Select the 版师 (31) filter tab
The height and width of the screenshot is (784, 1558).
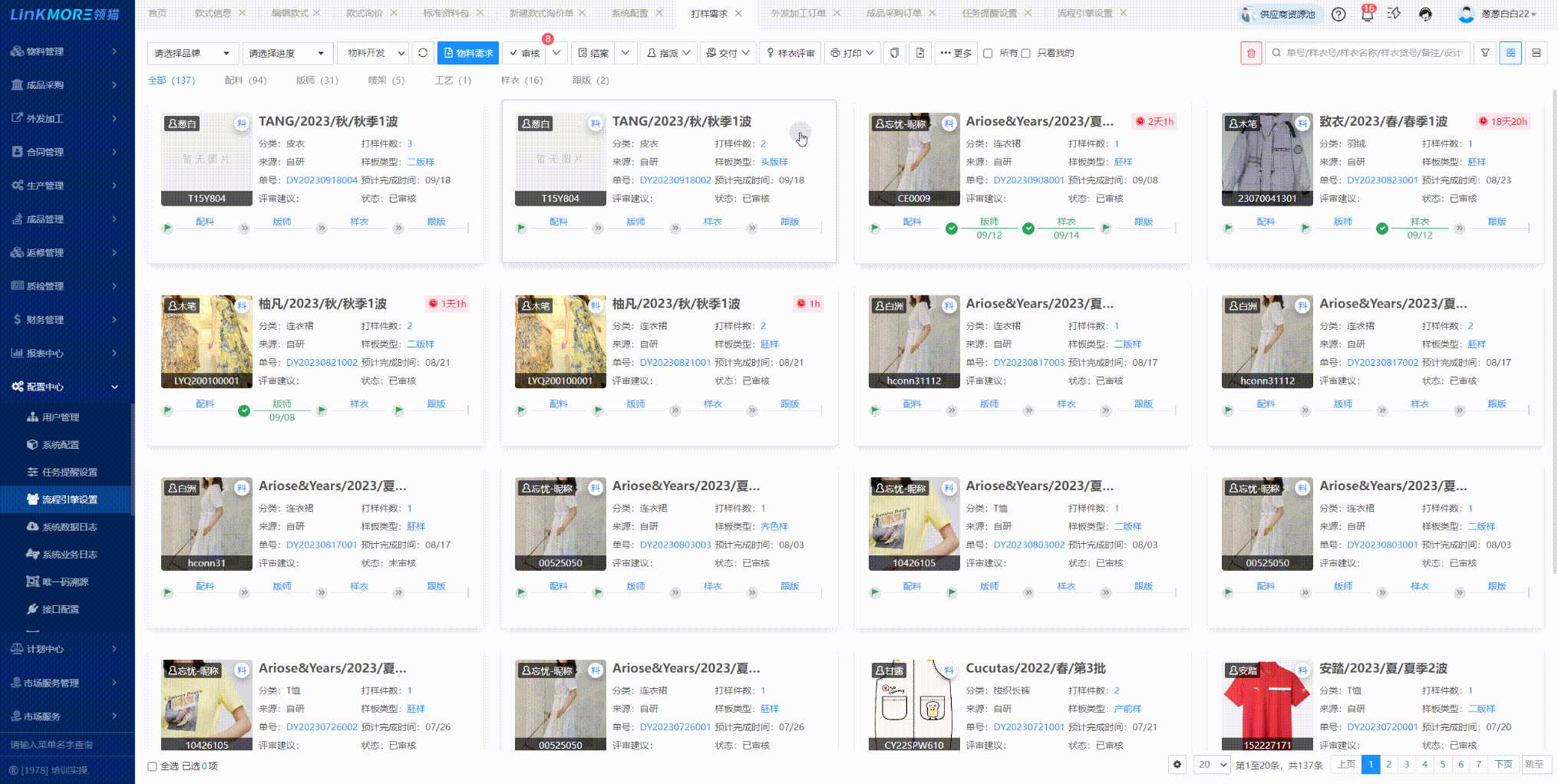(317, 81)
